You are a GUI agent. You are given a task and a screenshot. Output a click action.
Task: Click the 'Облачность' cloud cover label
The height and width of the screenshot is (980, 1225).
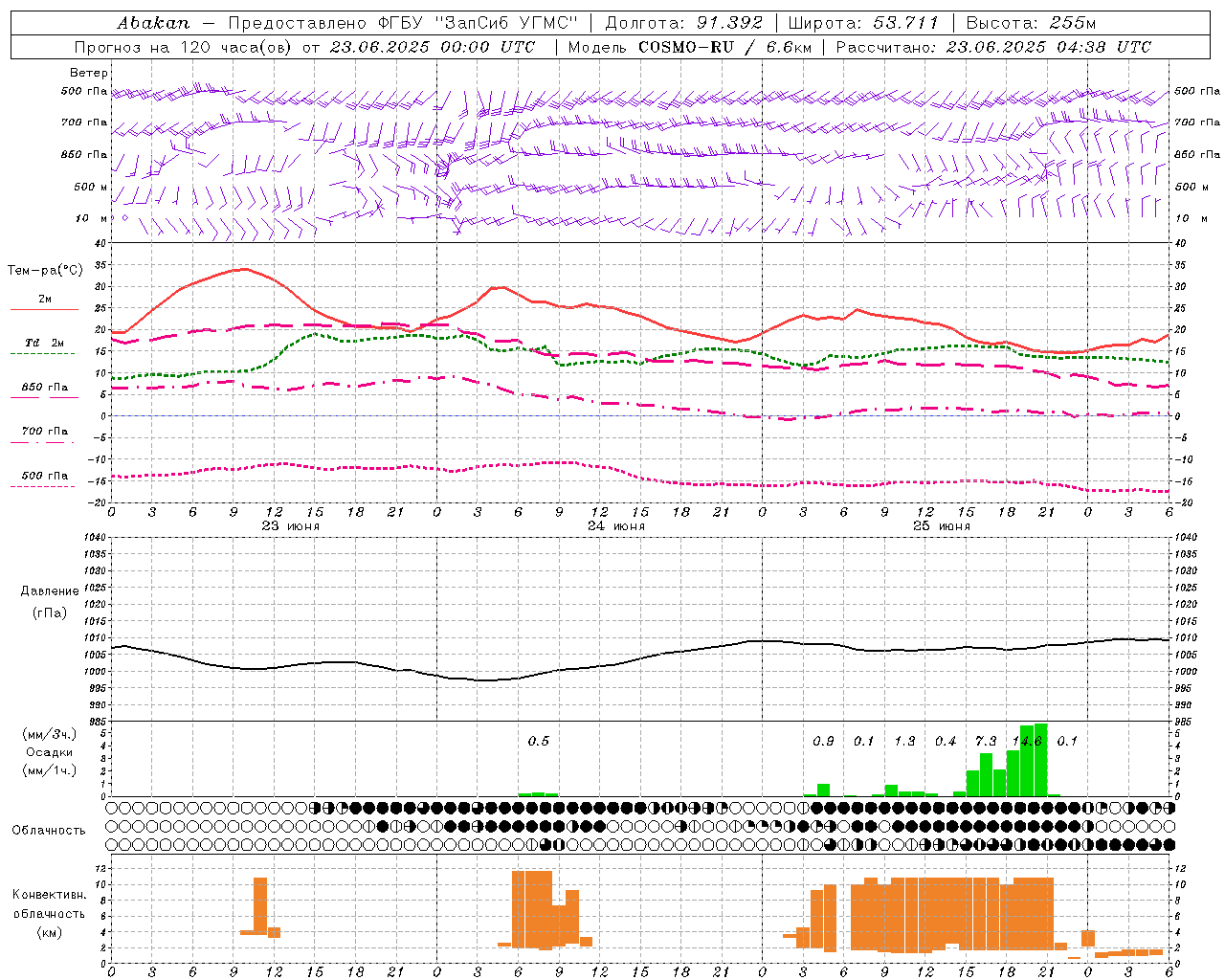point(49,831)
